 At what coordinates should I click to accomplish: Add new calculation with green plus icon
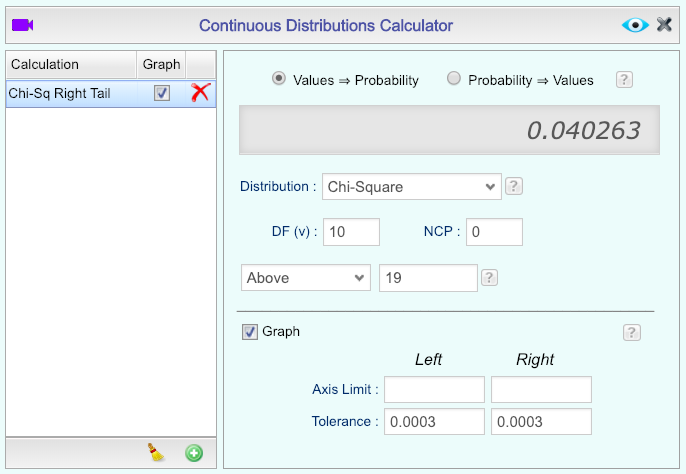194,453
